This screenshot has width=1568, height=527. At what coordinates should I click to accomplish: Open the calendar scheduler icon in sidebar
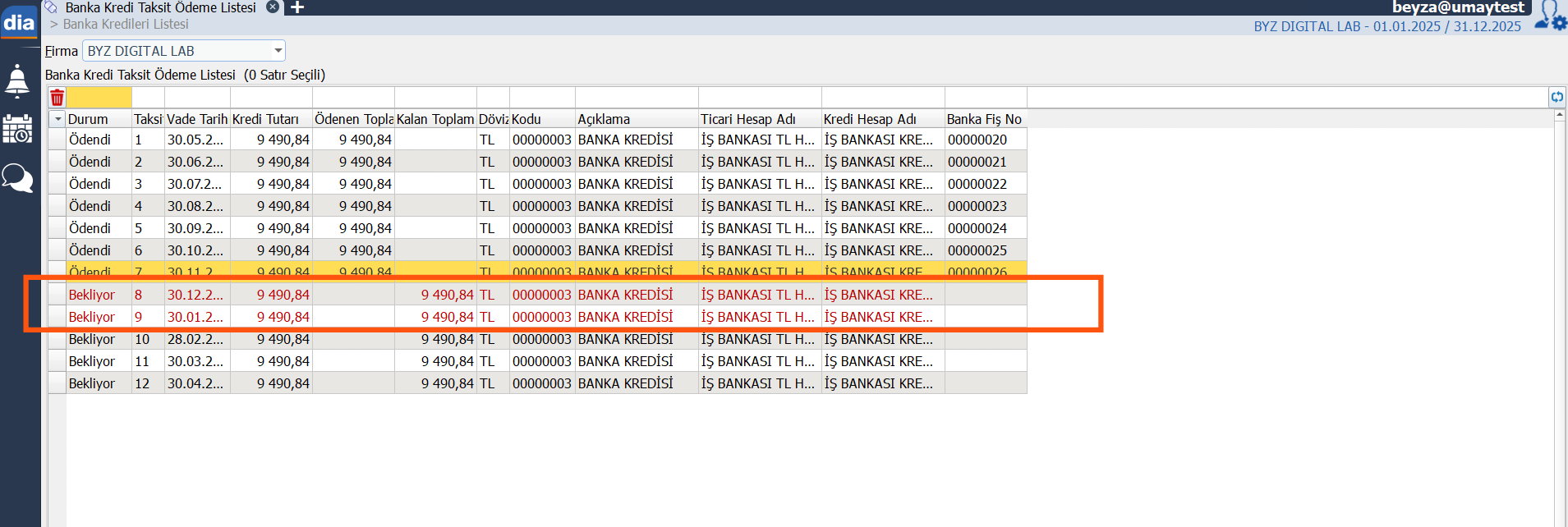[x=17, y=130]
